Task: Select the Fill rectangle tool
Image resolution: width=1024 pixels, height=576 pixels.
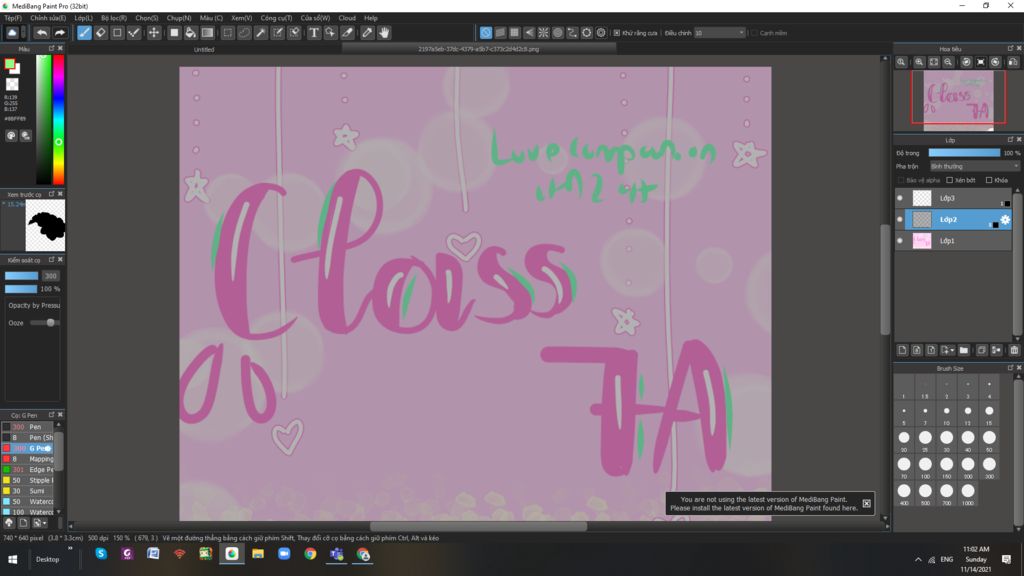Action: tap(174, 33)
